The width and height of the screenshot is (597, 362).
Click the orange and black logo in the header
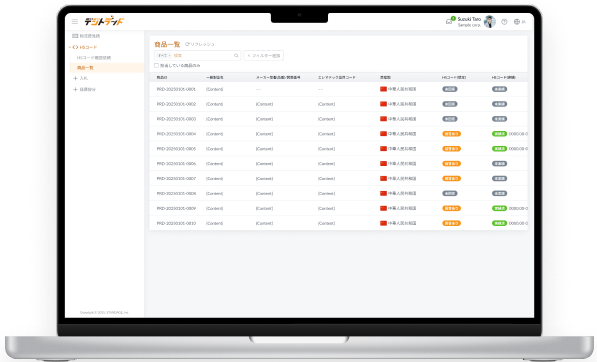tap(104, 21)
